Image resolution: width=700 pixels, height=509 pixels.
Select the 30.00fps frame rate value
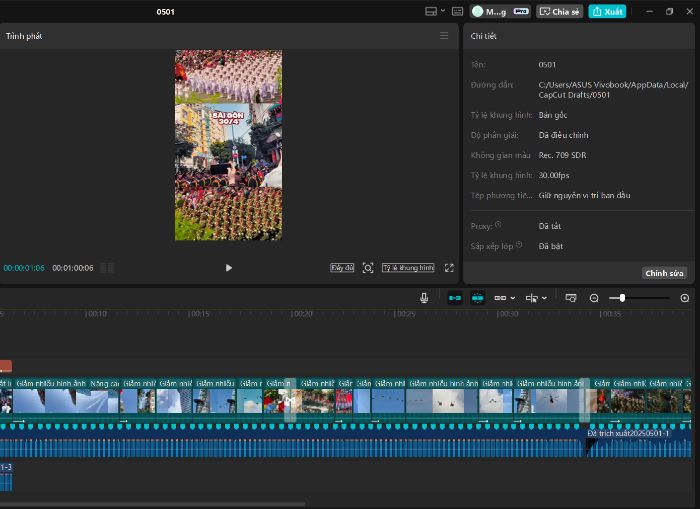[554, 175]
